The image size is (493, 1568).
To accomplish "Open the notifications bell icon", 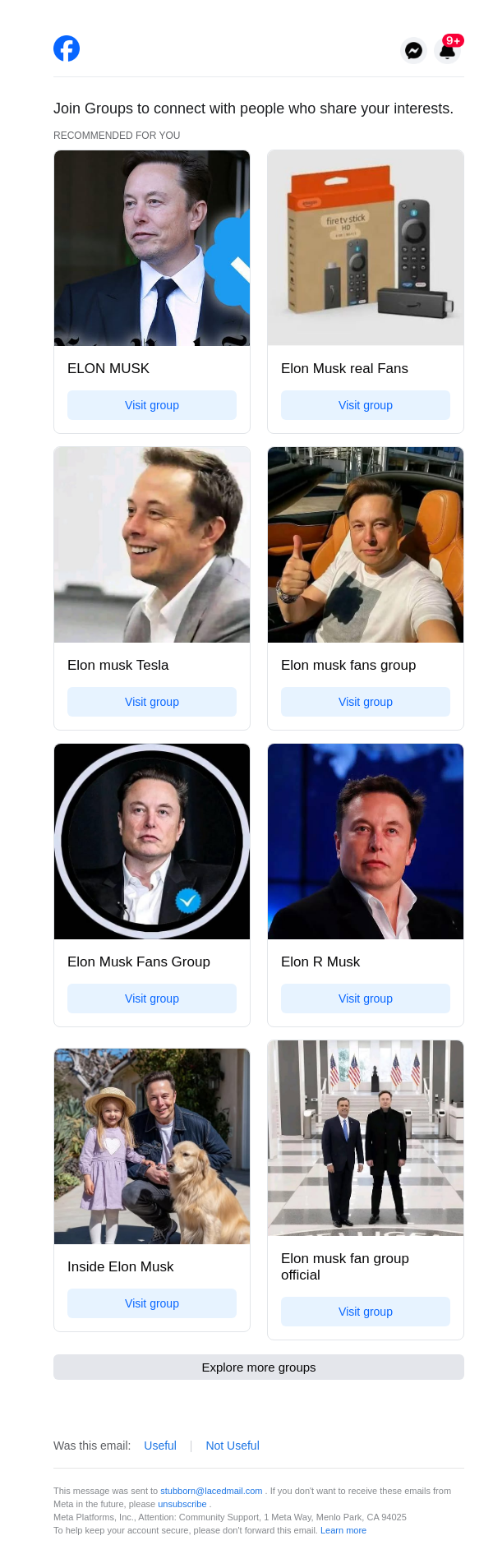I will coord(448,50).
